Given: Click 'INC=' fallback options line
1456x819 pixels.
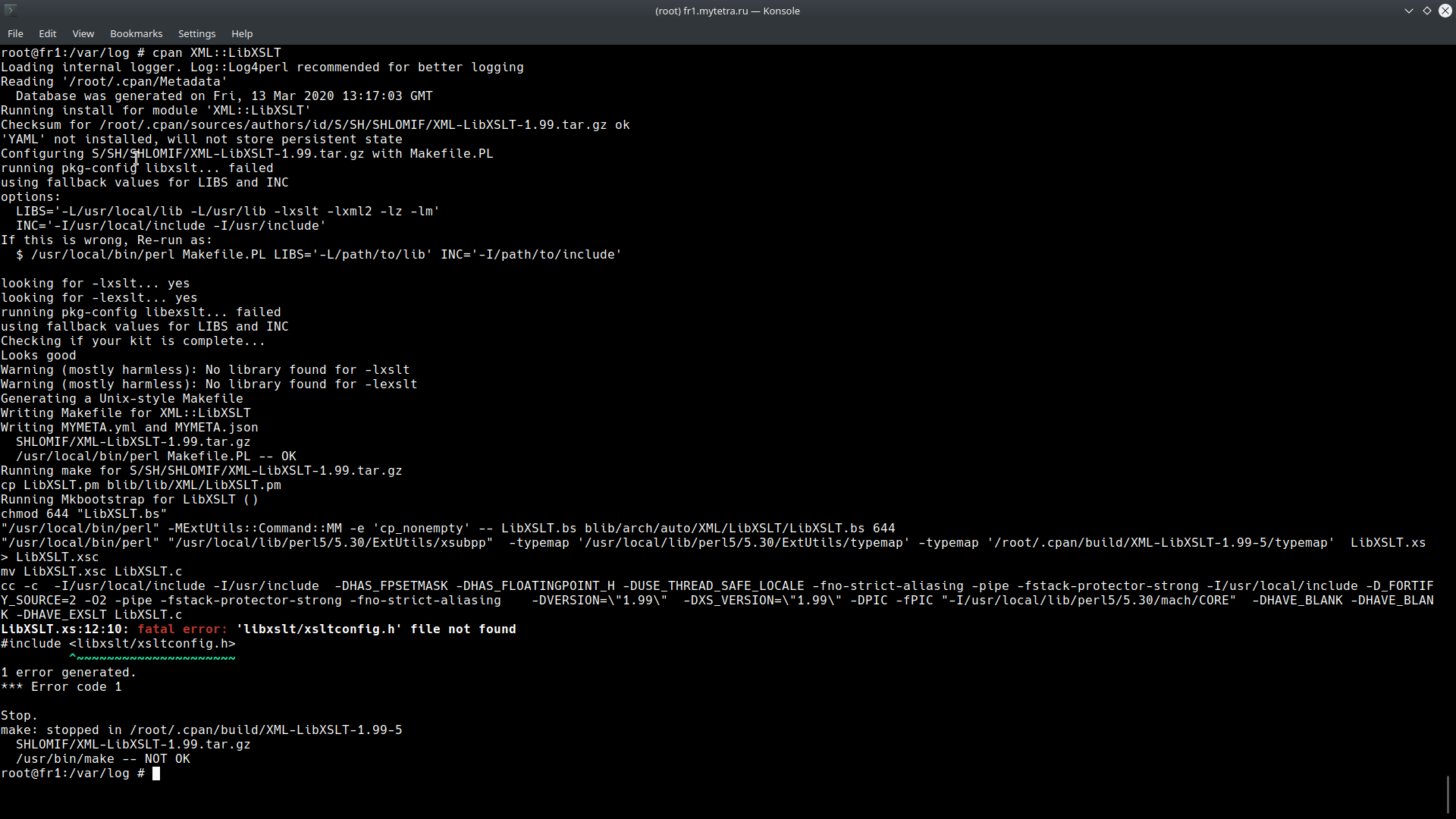Looking at the screenshot, I should 171,225.
